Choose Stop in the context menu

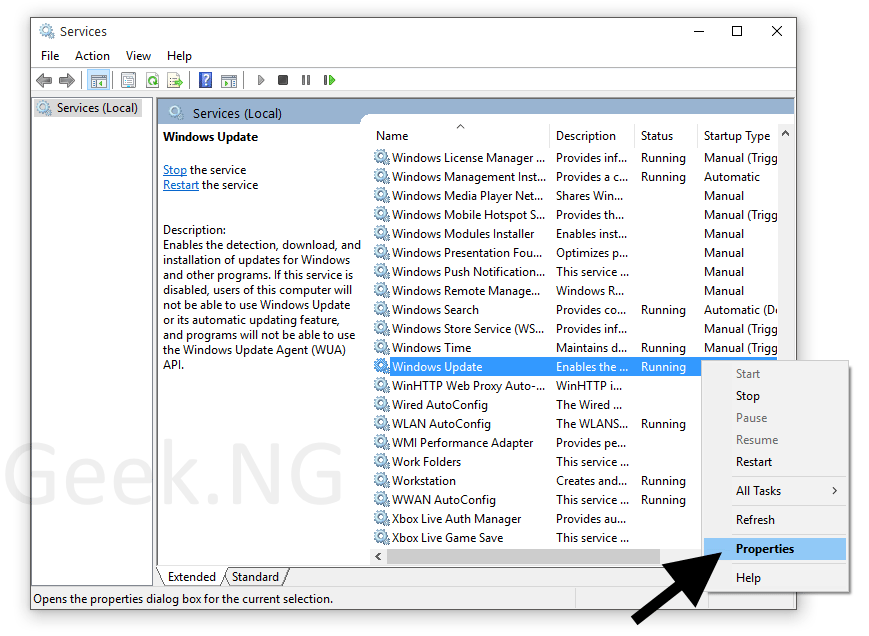[775, 396]
